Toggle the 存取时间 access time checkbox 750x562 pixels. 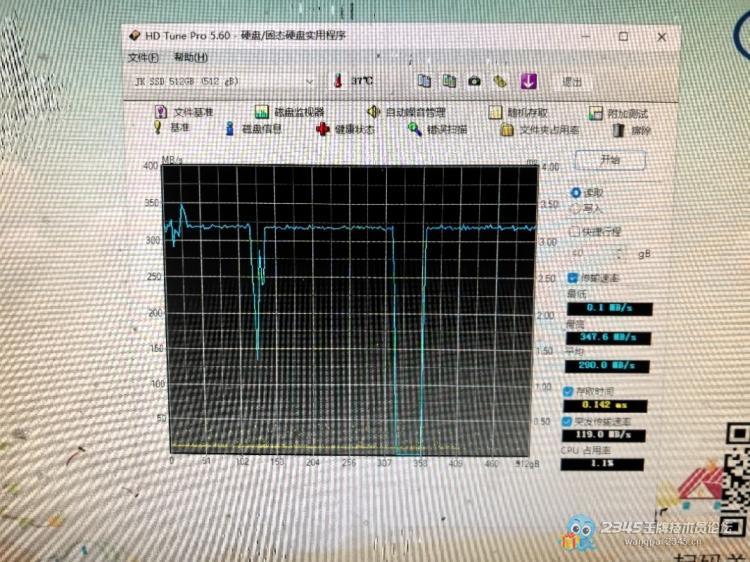(x=569, y=390)
